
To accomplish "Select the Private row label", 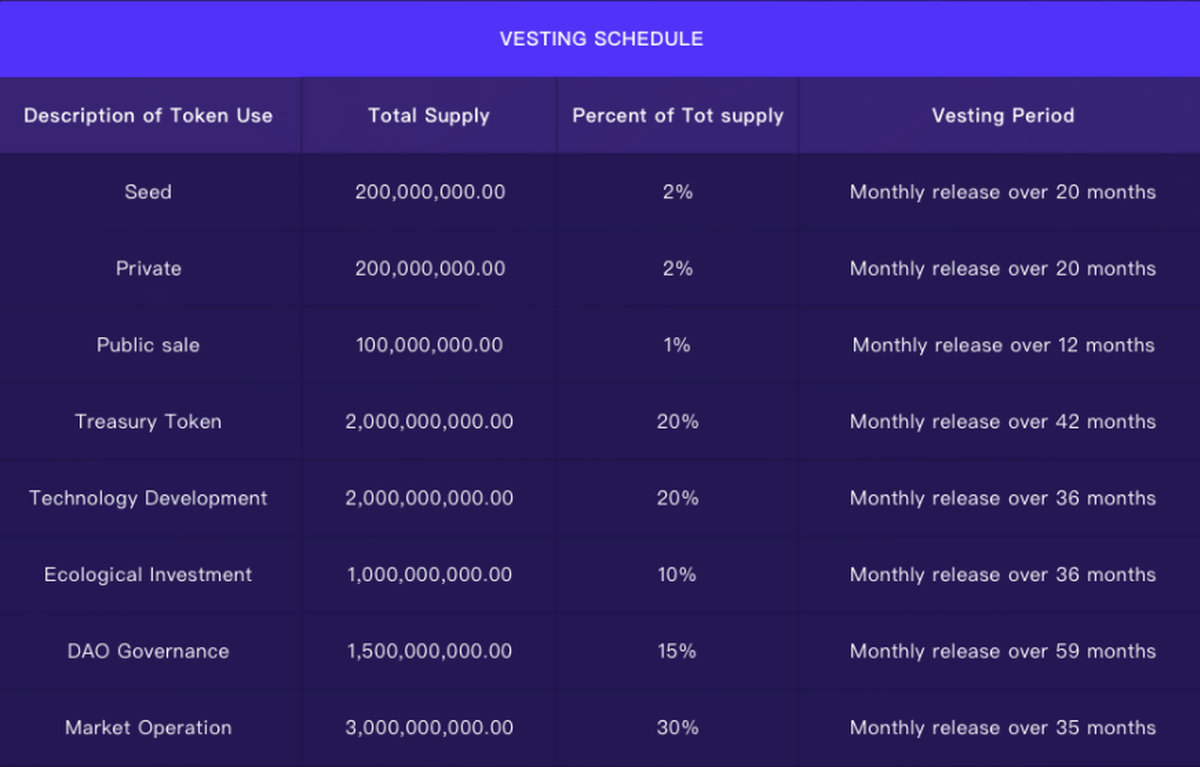I will (148, 269).
